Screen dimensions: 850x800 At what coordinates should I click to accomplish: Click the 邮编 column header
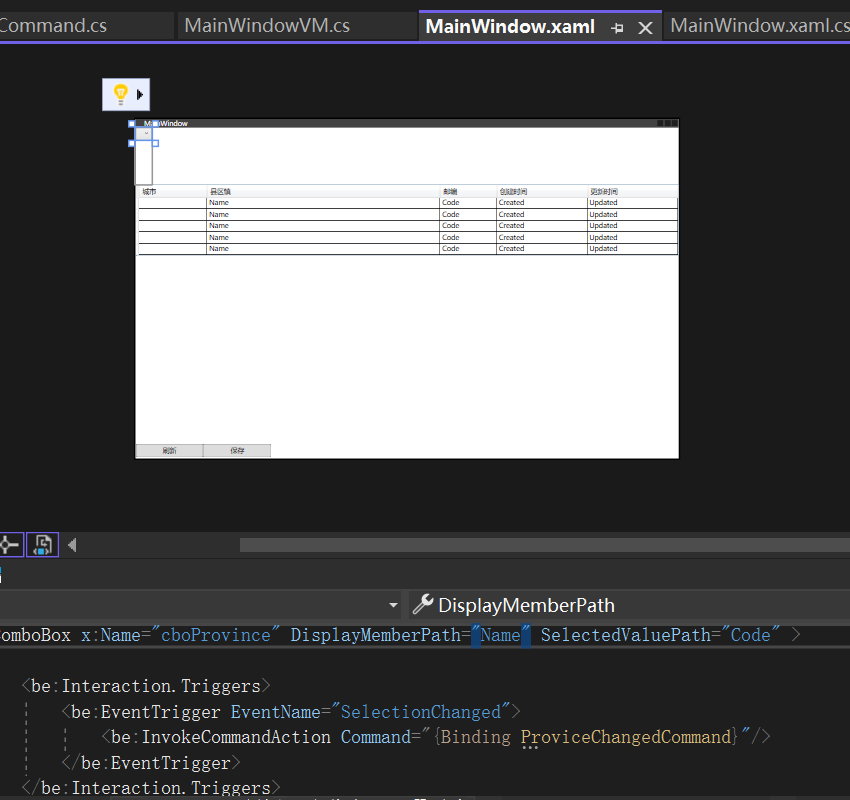[x=450, y=191]
